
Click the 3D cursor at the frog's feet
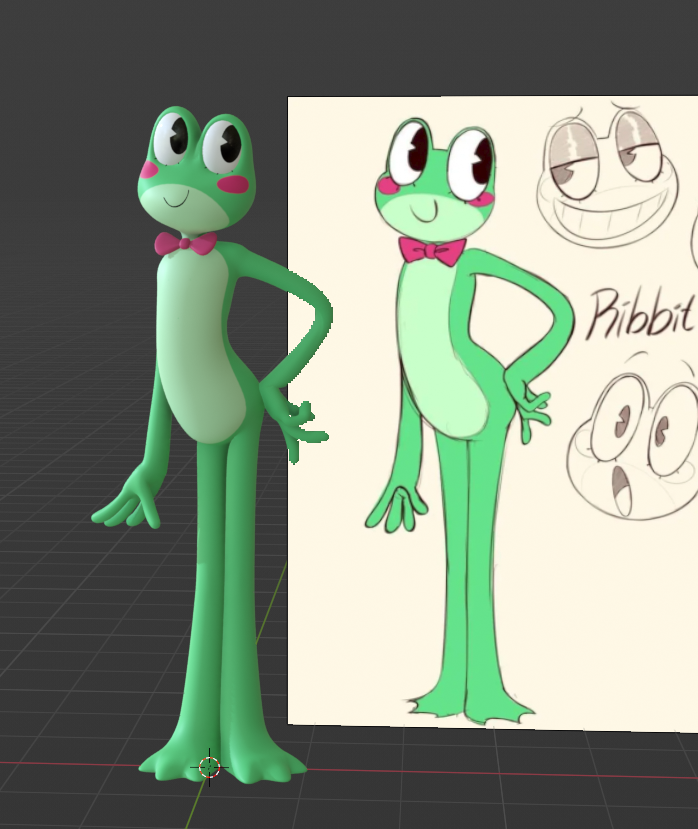click(x=209, y=767)
